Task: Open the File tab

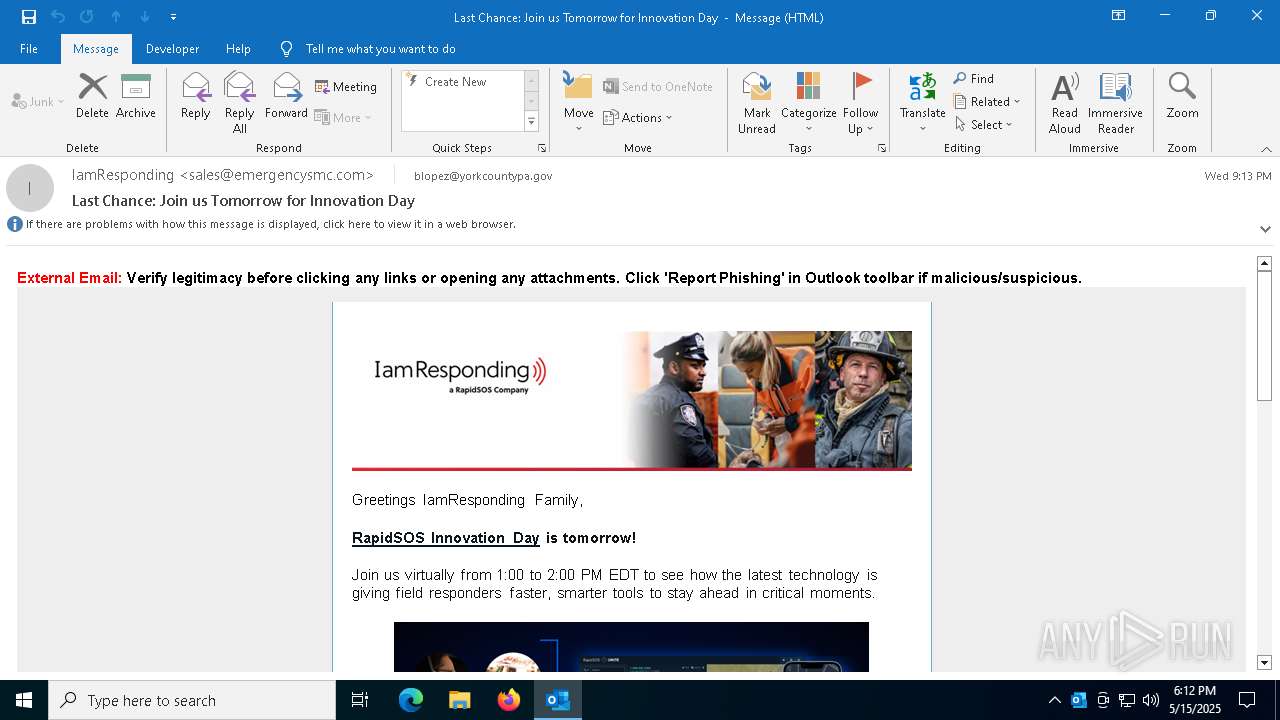Action: pyautogui.click(x=29, y=49)
